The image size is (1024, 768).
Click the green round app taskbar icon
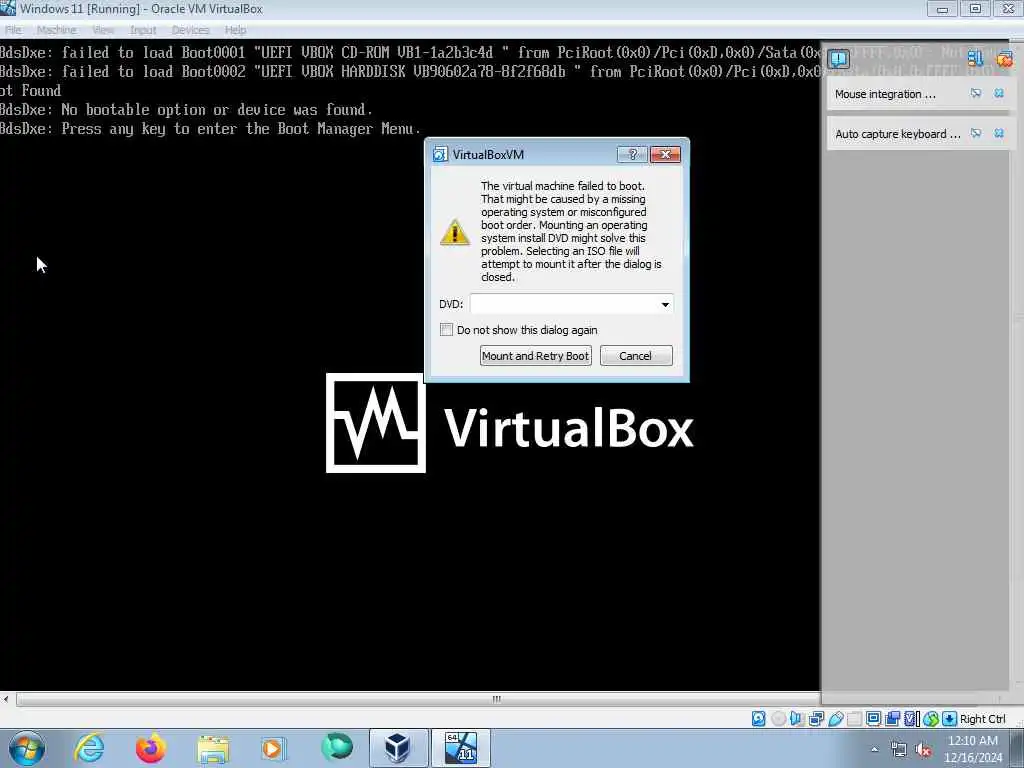coord(337,747)
